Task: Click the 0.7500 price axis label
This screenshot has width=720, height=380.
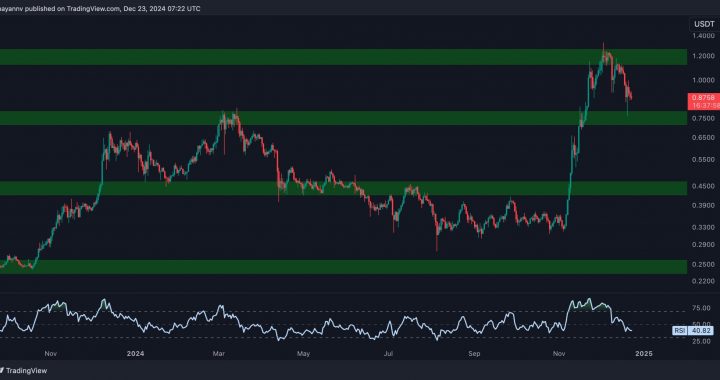Action: point(703,118)
